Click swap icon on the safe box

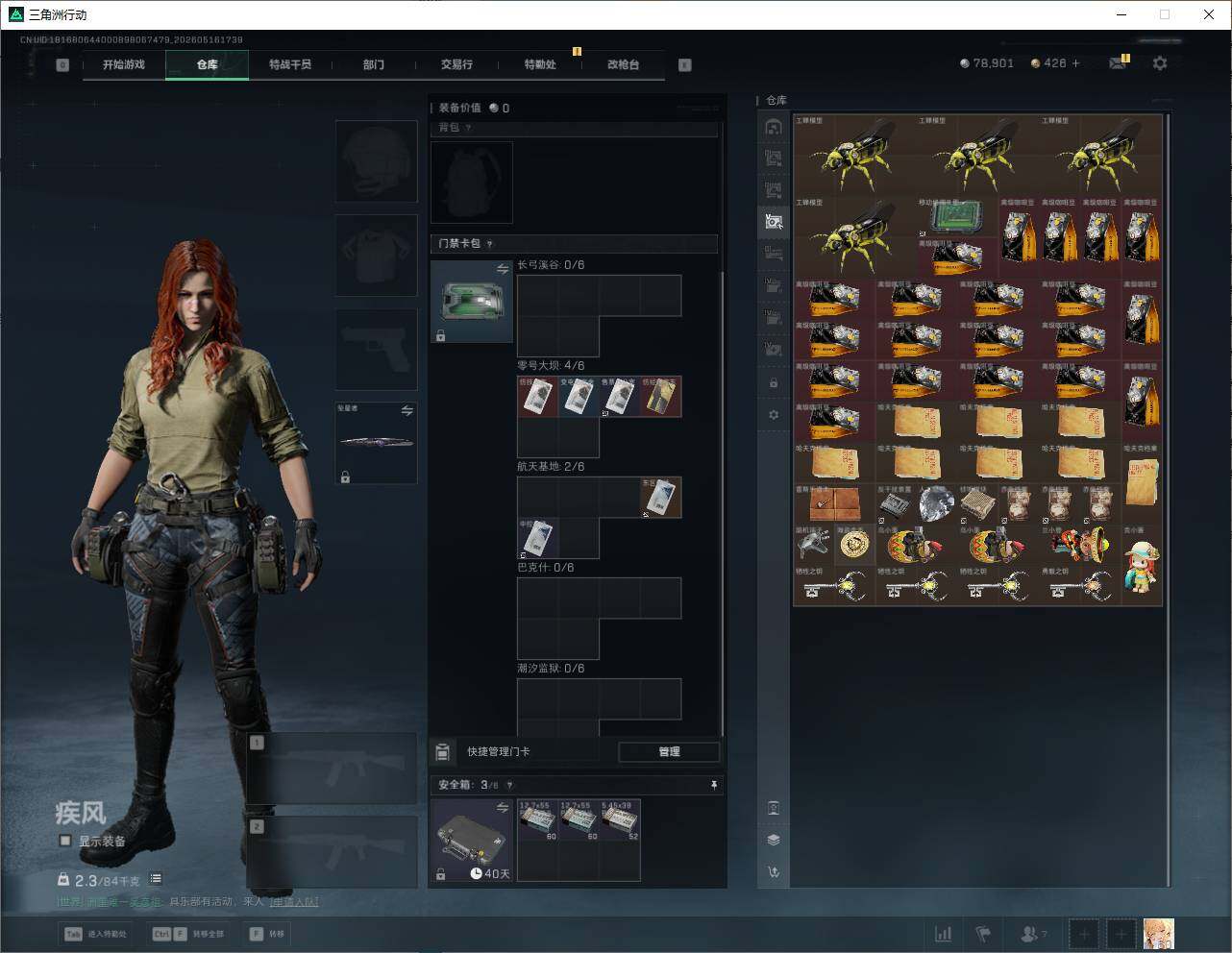coord(503,808)
